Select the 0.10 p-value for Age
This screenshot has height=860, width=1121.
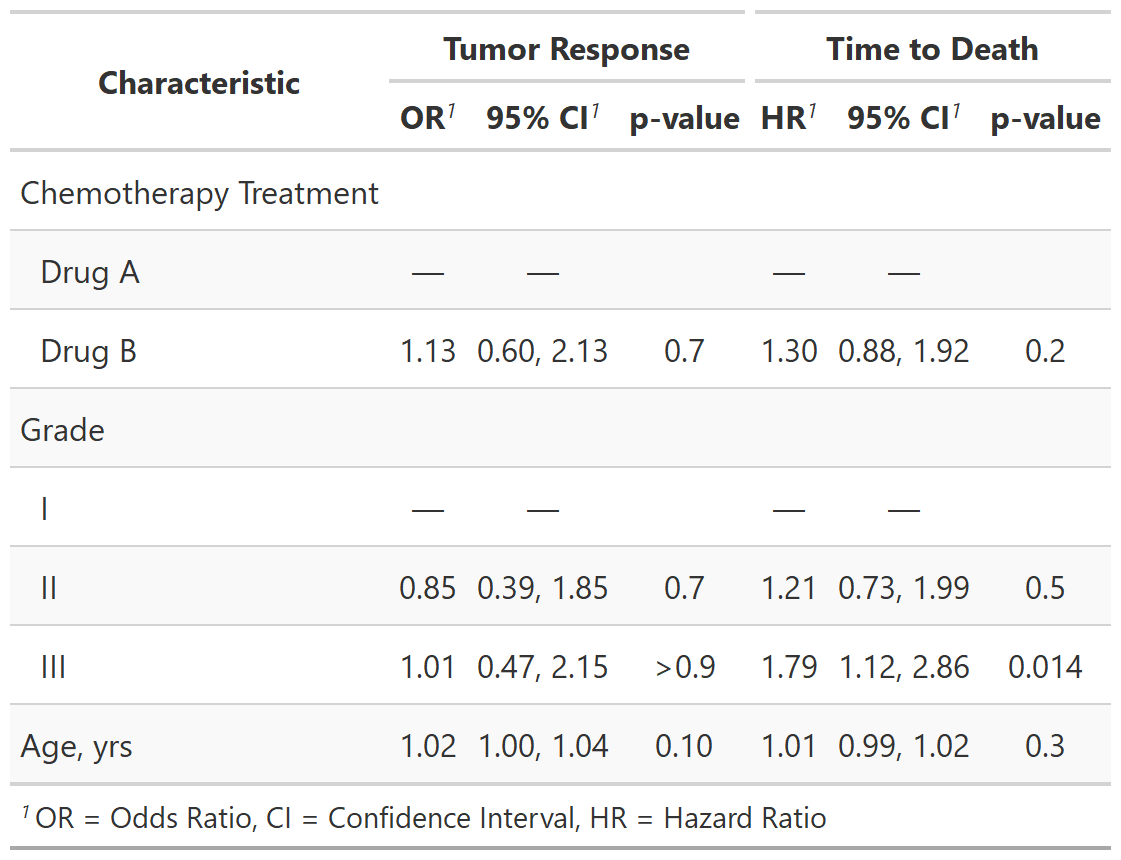[684, 746]
